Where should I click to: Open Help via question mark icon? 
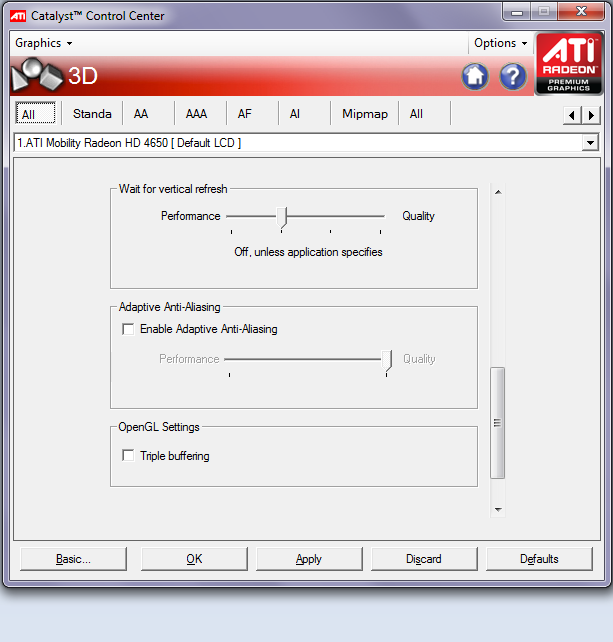(x=512, y=76)
